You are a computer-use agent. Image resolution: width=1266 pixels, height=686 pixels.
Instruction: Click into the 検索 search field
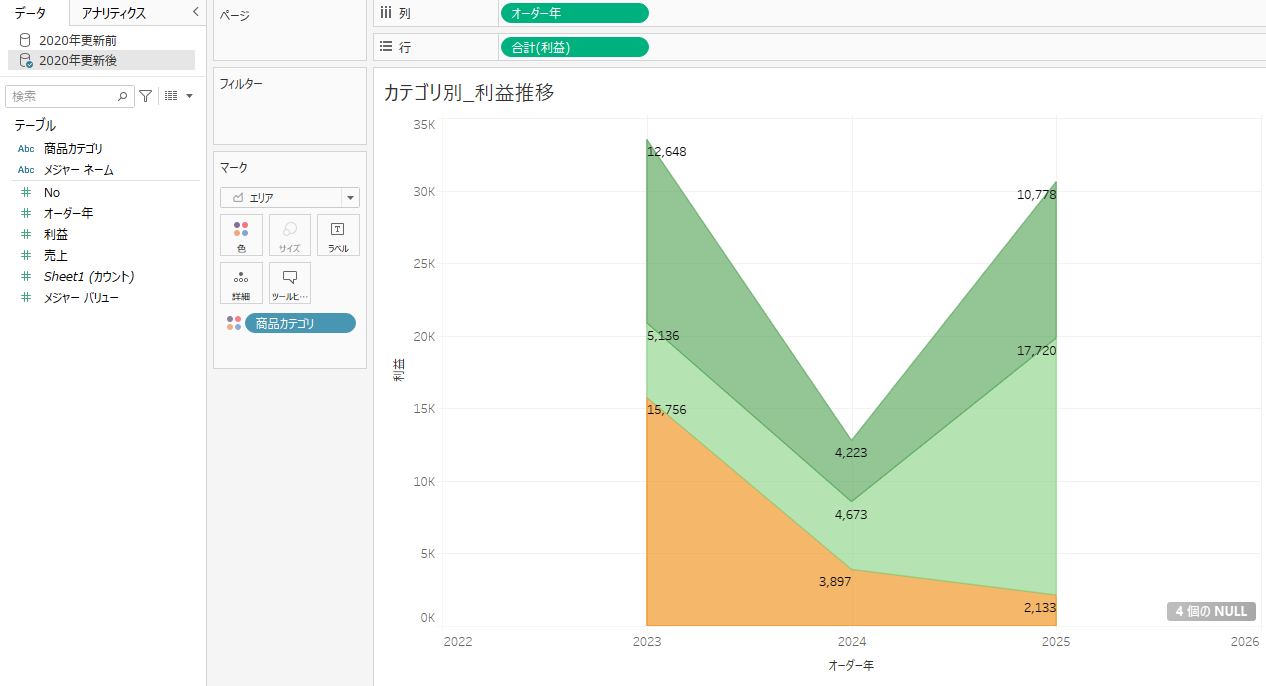(62, 96)
